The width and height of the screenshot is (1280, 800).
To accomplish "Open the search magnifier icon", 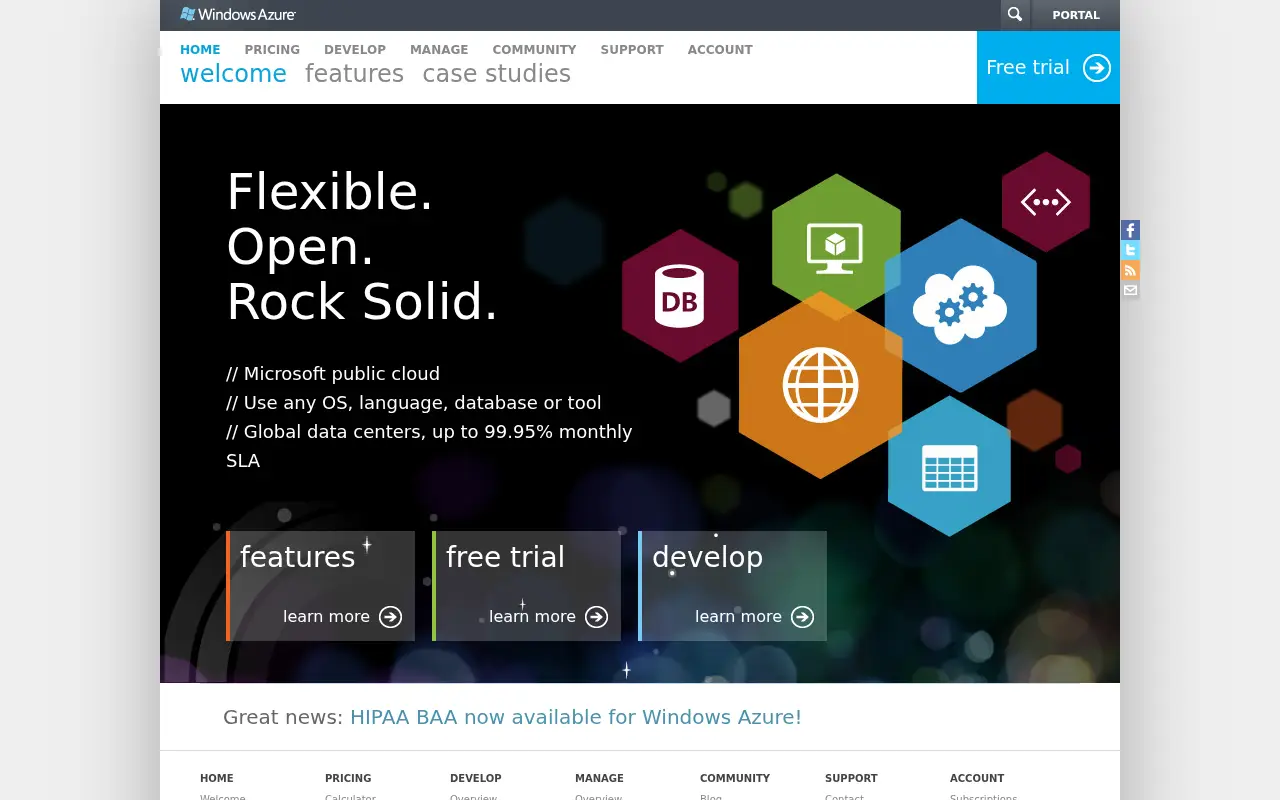I will click(1015, 15).
